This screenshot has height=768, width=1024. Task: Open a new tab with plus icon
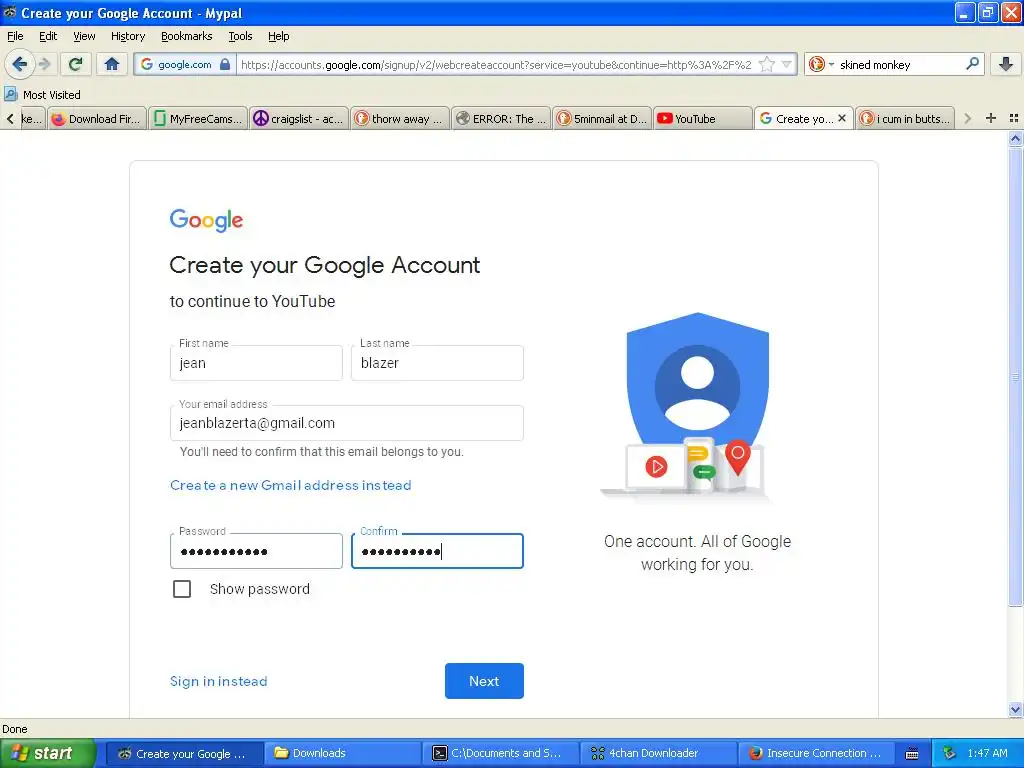pos(991,118)
